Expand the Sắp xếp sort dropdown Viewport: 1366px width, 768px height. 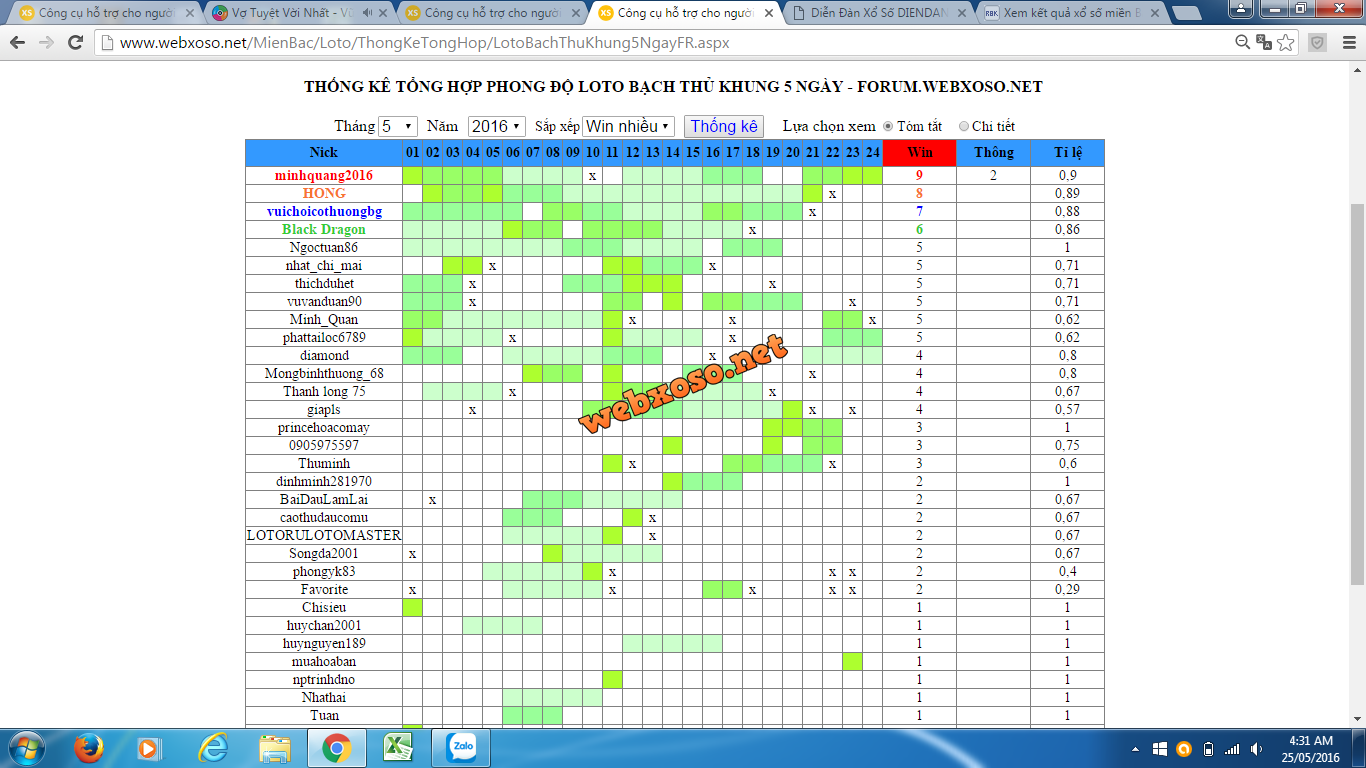click(628, 127)
